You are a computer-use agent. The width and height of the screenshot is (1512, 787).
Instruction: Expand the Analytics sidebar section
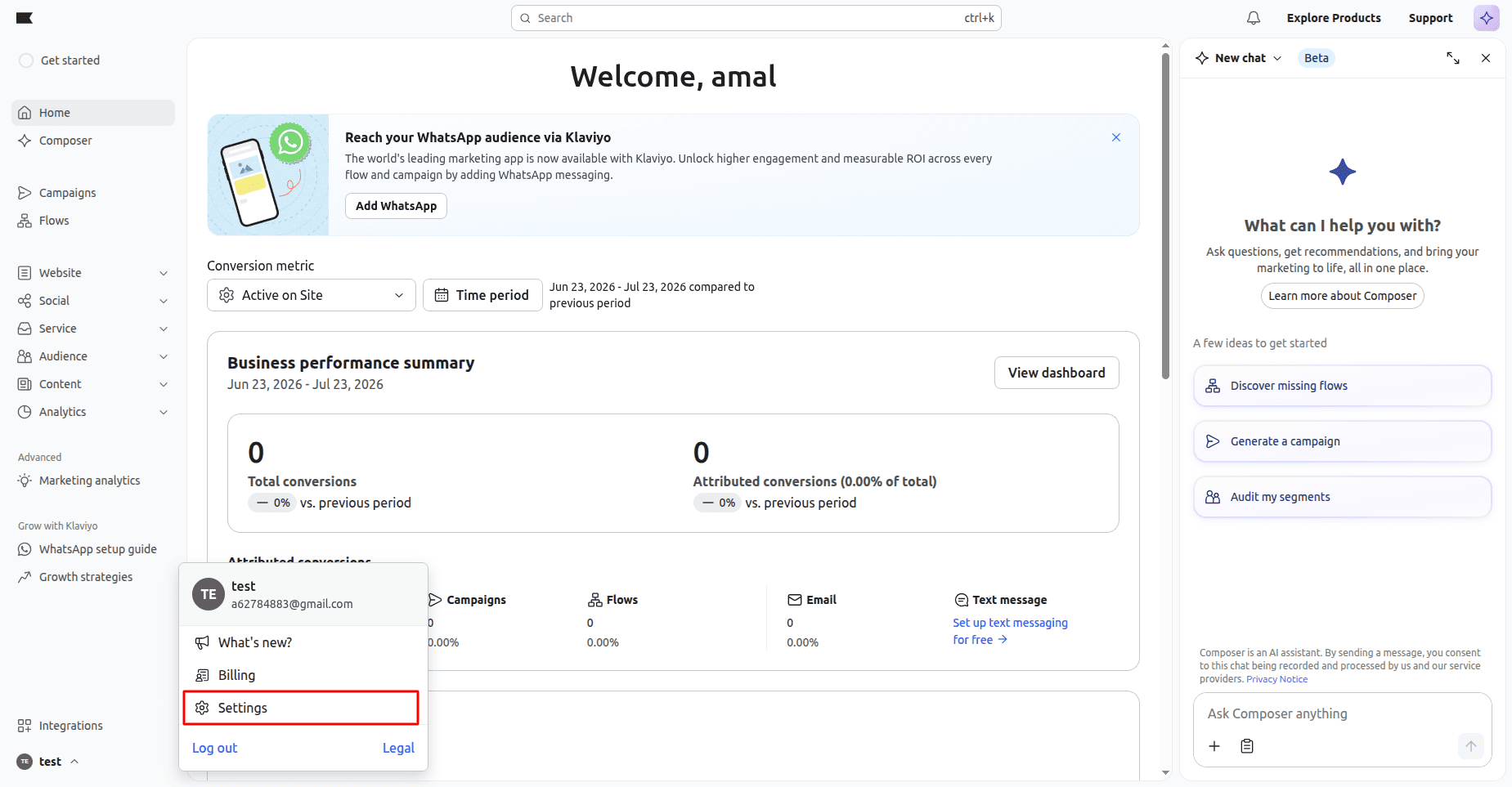click(x=93, y=412)
